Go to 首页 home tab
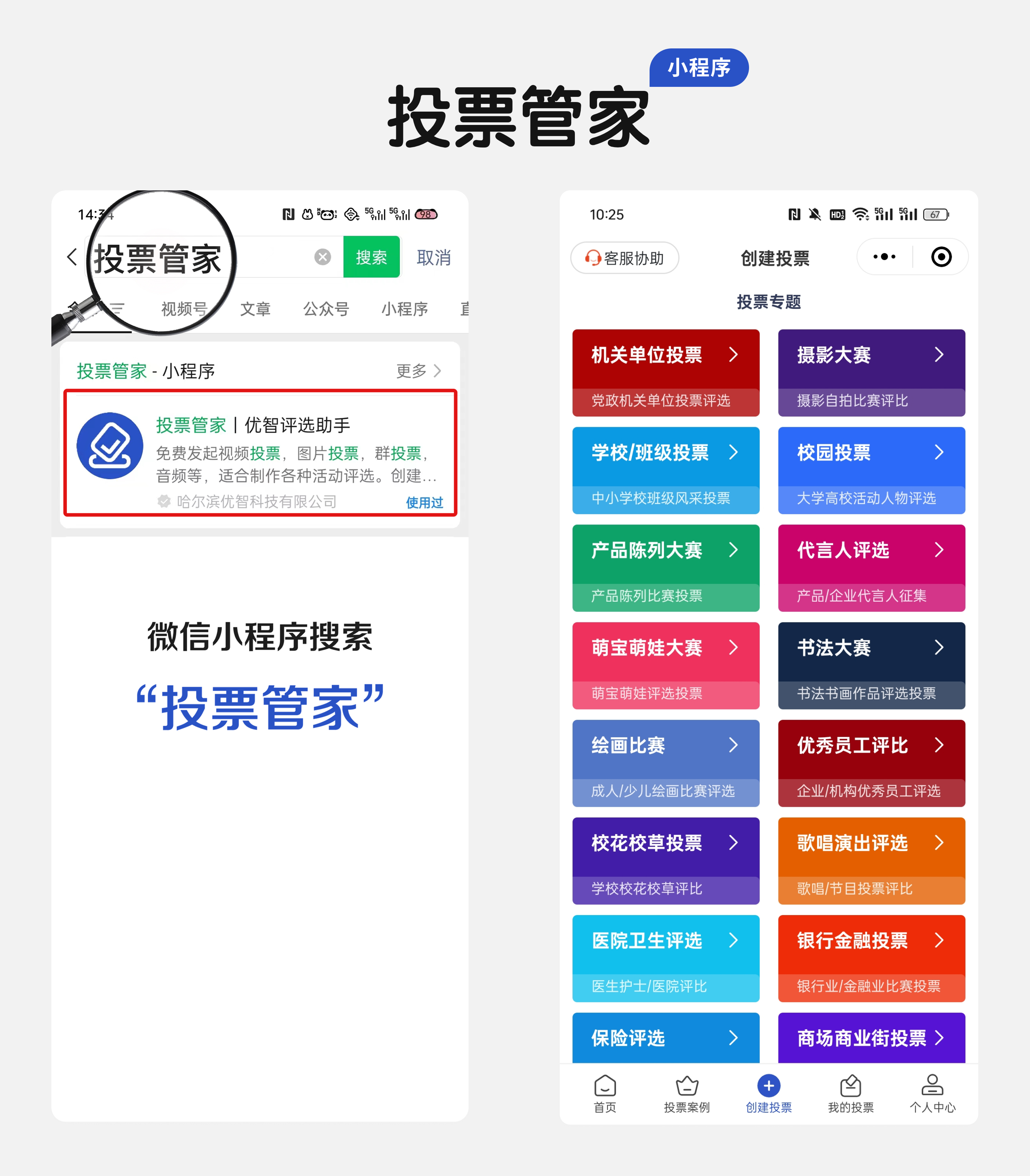 click(605, 1094)
